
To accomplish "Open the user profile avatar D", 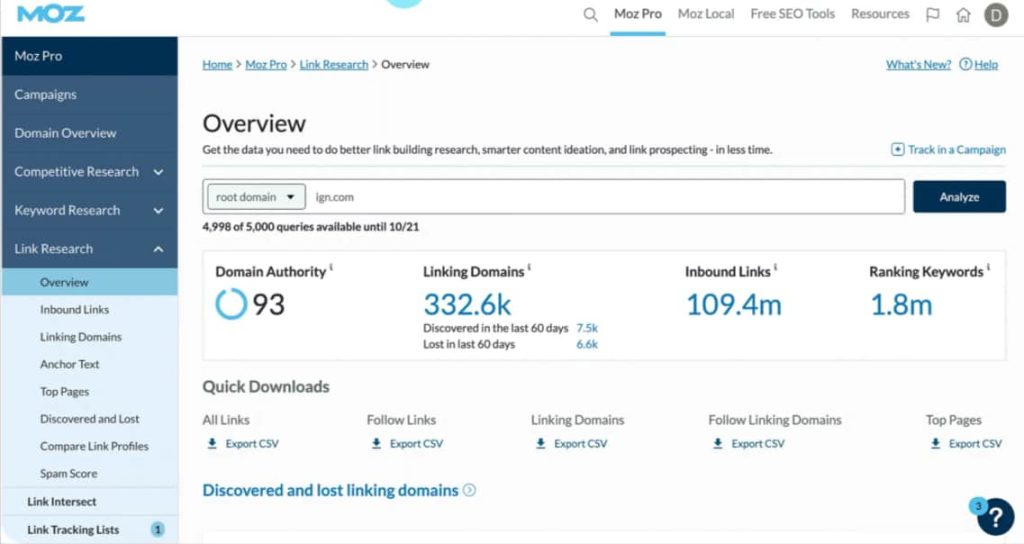I will 996,14.
